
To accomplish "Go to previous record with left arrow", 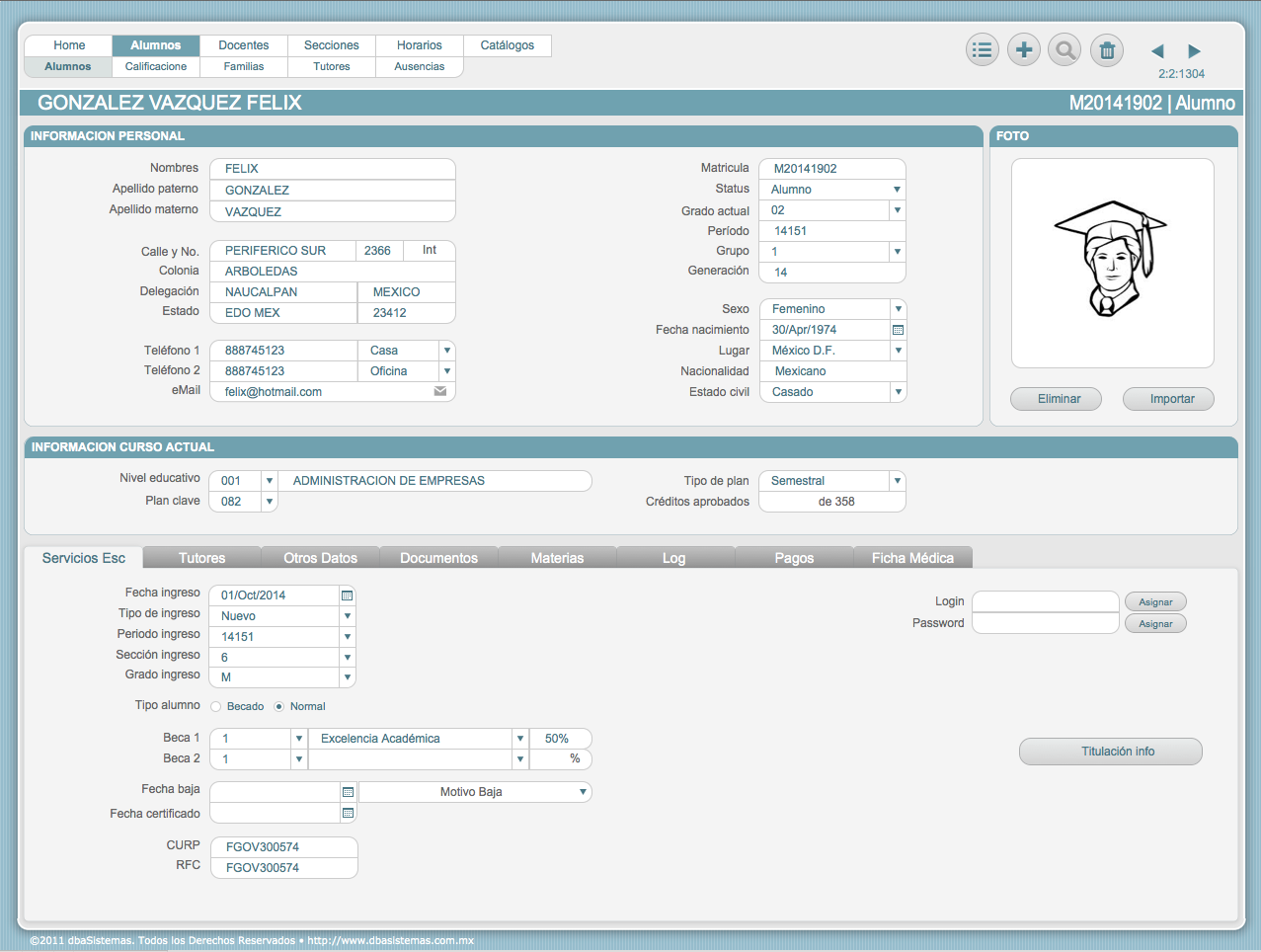I will pos(1157,51).
